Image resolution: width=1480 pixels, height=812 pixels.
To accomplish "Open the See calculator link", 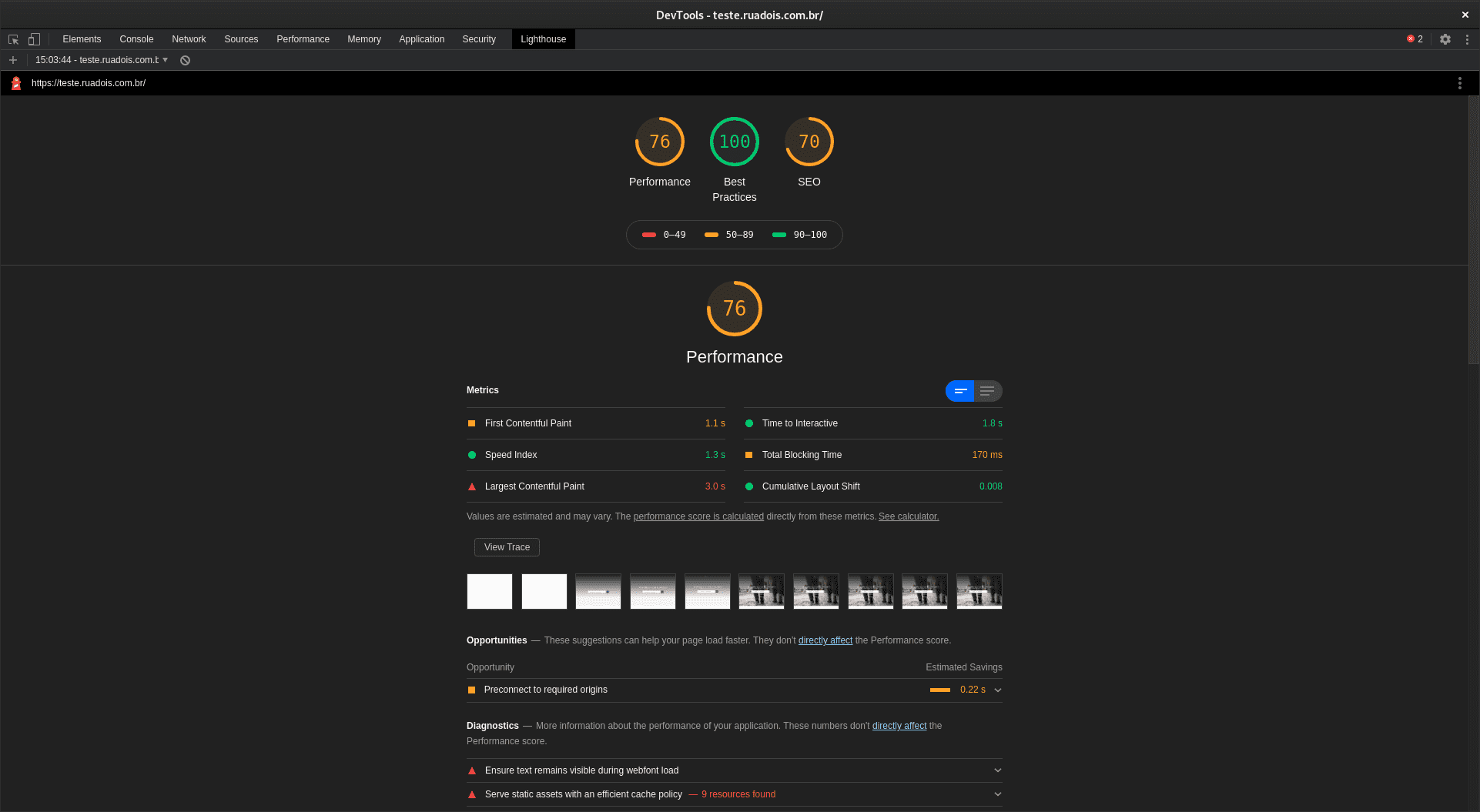I will pyautogui.click(x=909, y=516).
